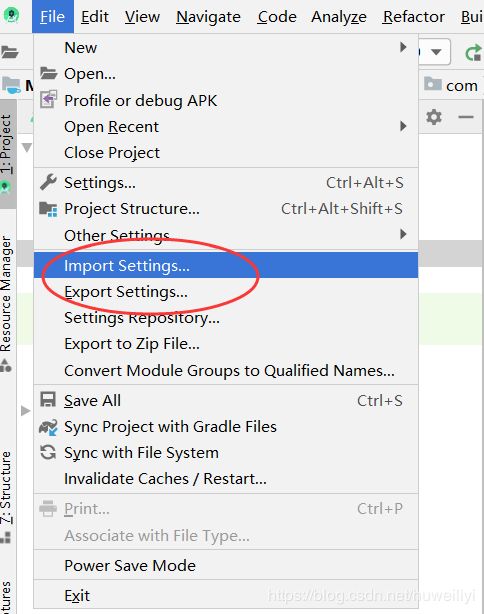Click the Profile or debug APK icon
Viewport: 484px width, 614px height.
49,99
